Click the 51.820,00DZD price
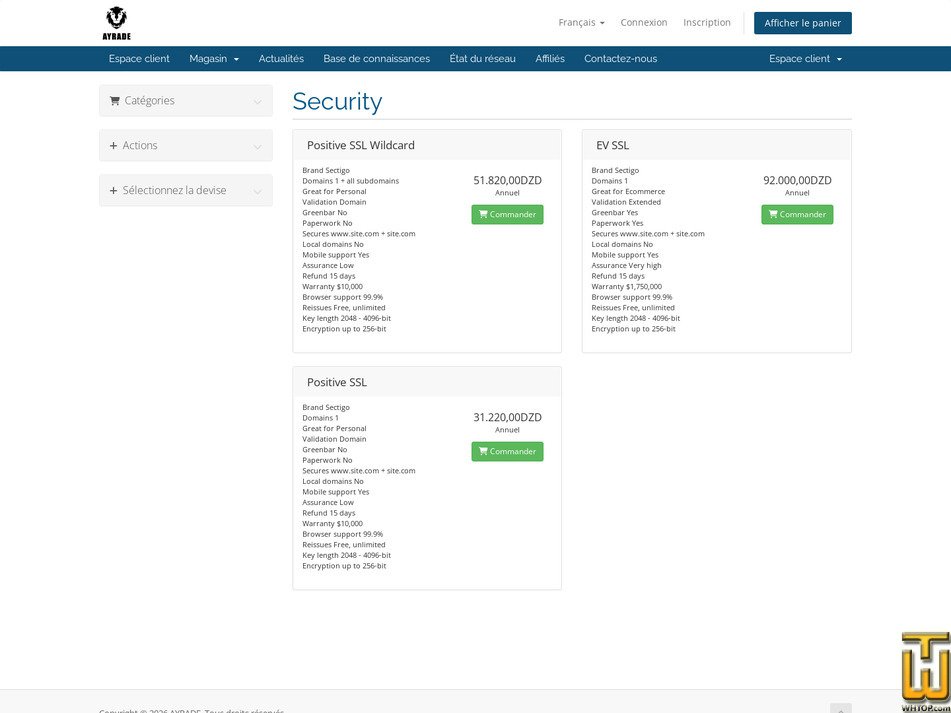 508,180
